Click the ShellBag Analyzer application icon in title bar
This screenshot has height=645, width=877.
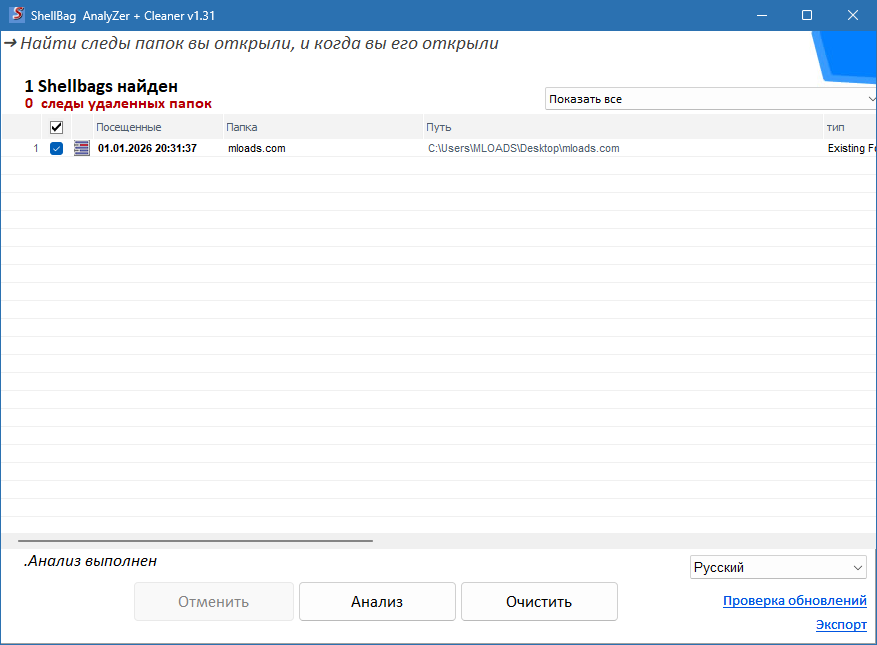click(x=15, y=15)
